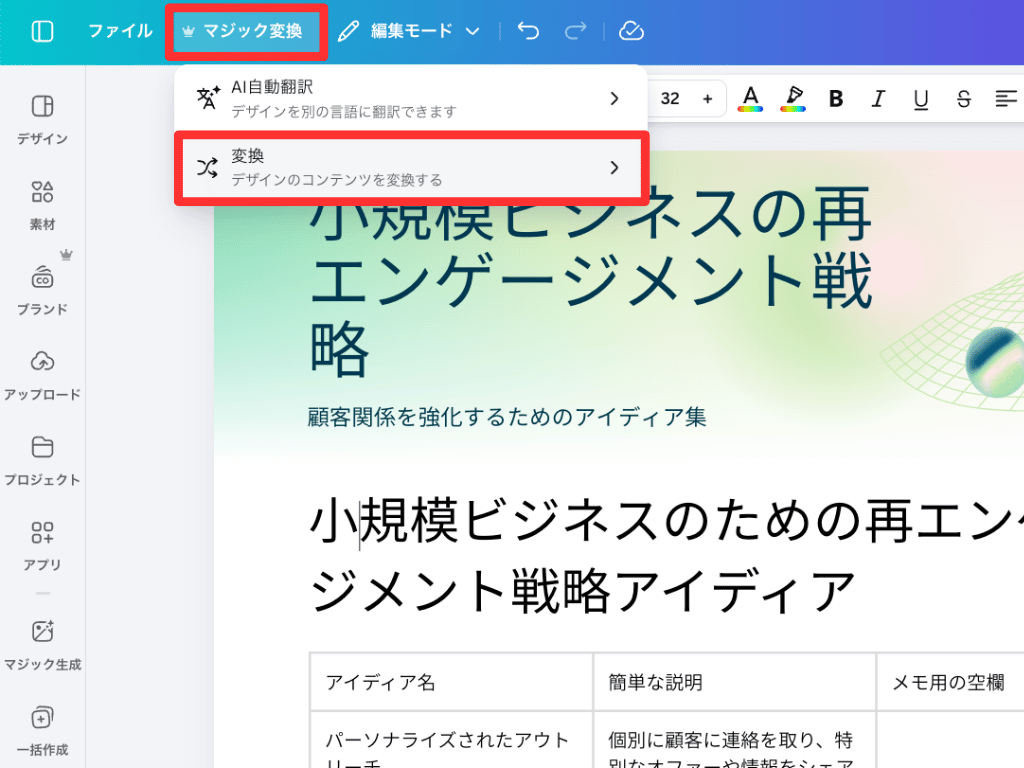The image size is (1024, 768).
Task: Open the デザイン panel in the sidebar
Action: [x=41, y=118]
